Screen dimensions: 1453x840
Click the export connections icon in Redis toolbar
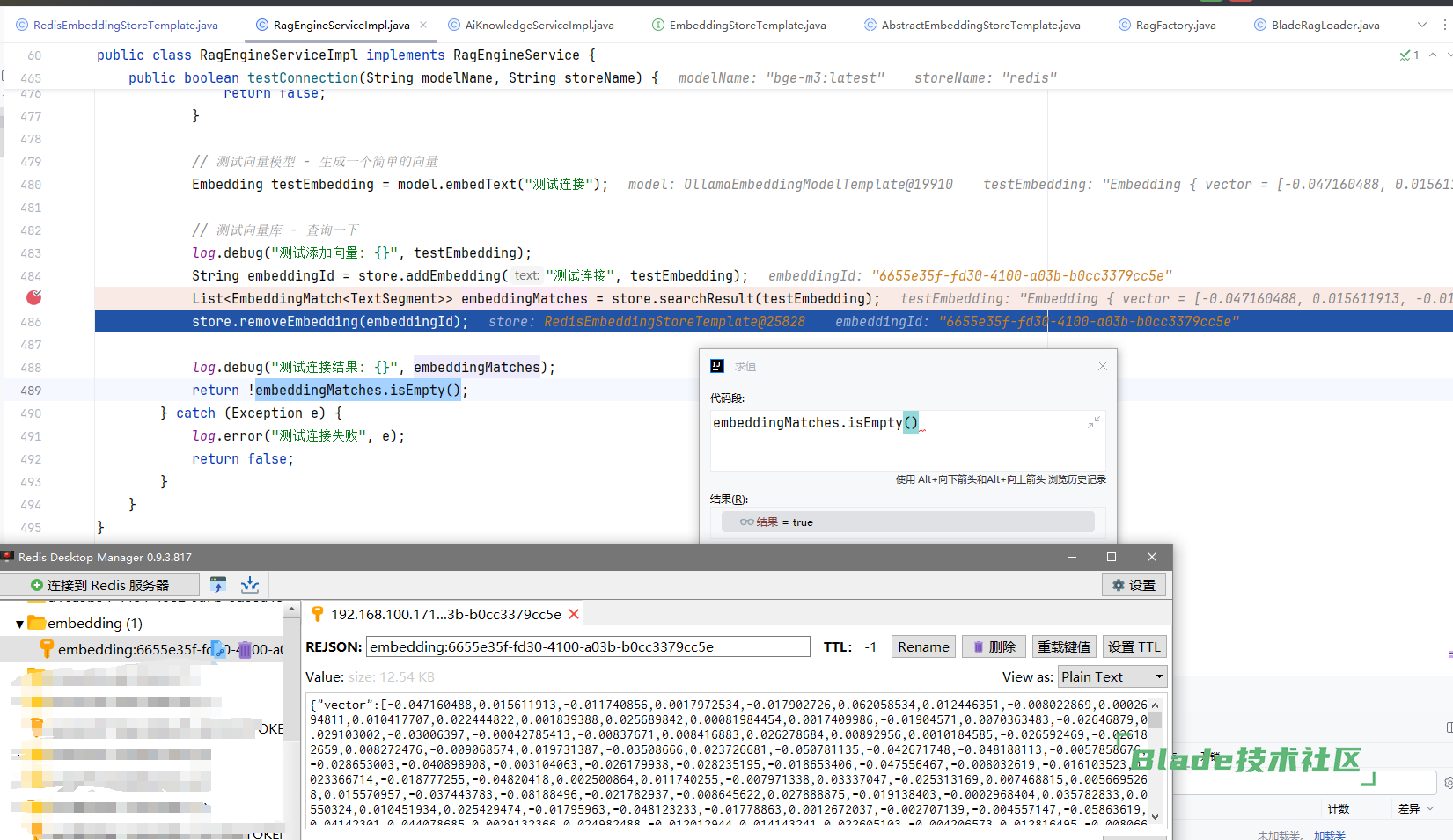[x=250, y=585]
